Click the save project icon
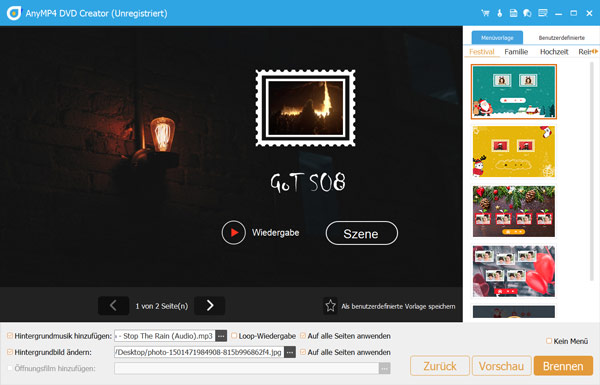600x385 pixels. tap(514, 13)
